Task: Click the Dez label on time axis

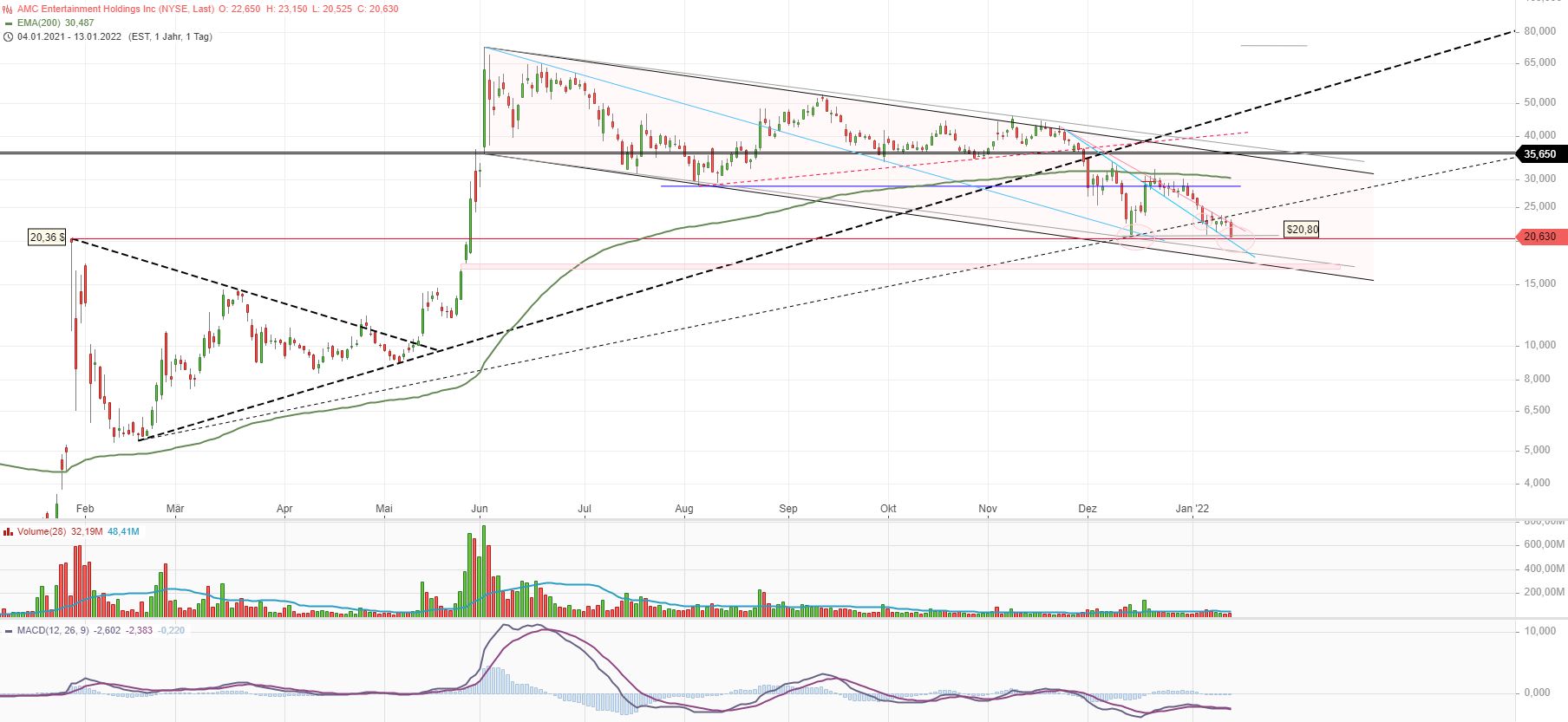Action: 1088,509
